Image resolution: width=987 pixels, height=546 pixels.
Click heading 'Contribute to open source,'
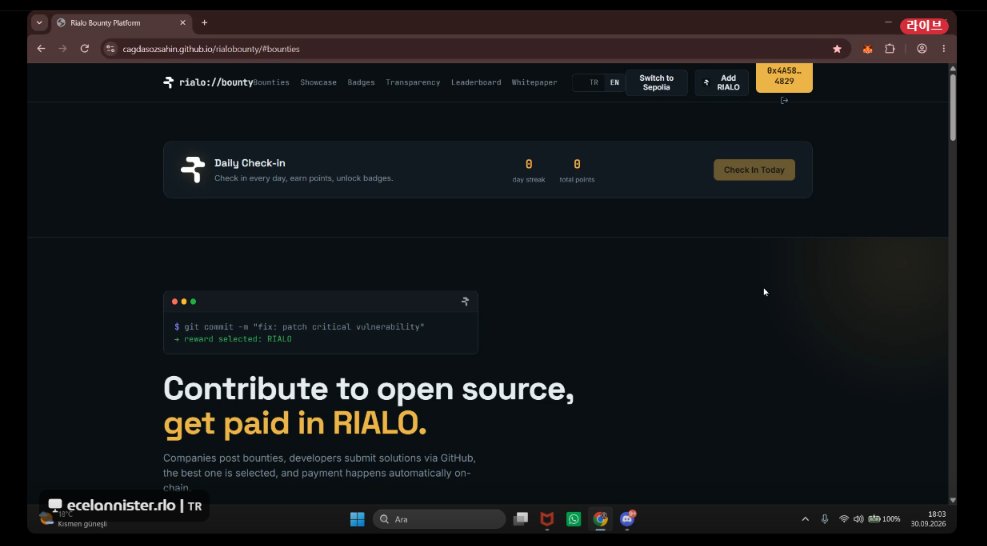(x=369, y=389)
